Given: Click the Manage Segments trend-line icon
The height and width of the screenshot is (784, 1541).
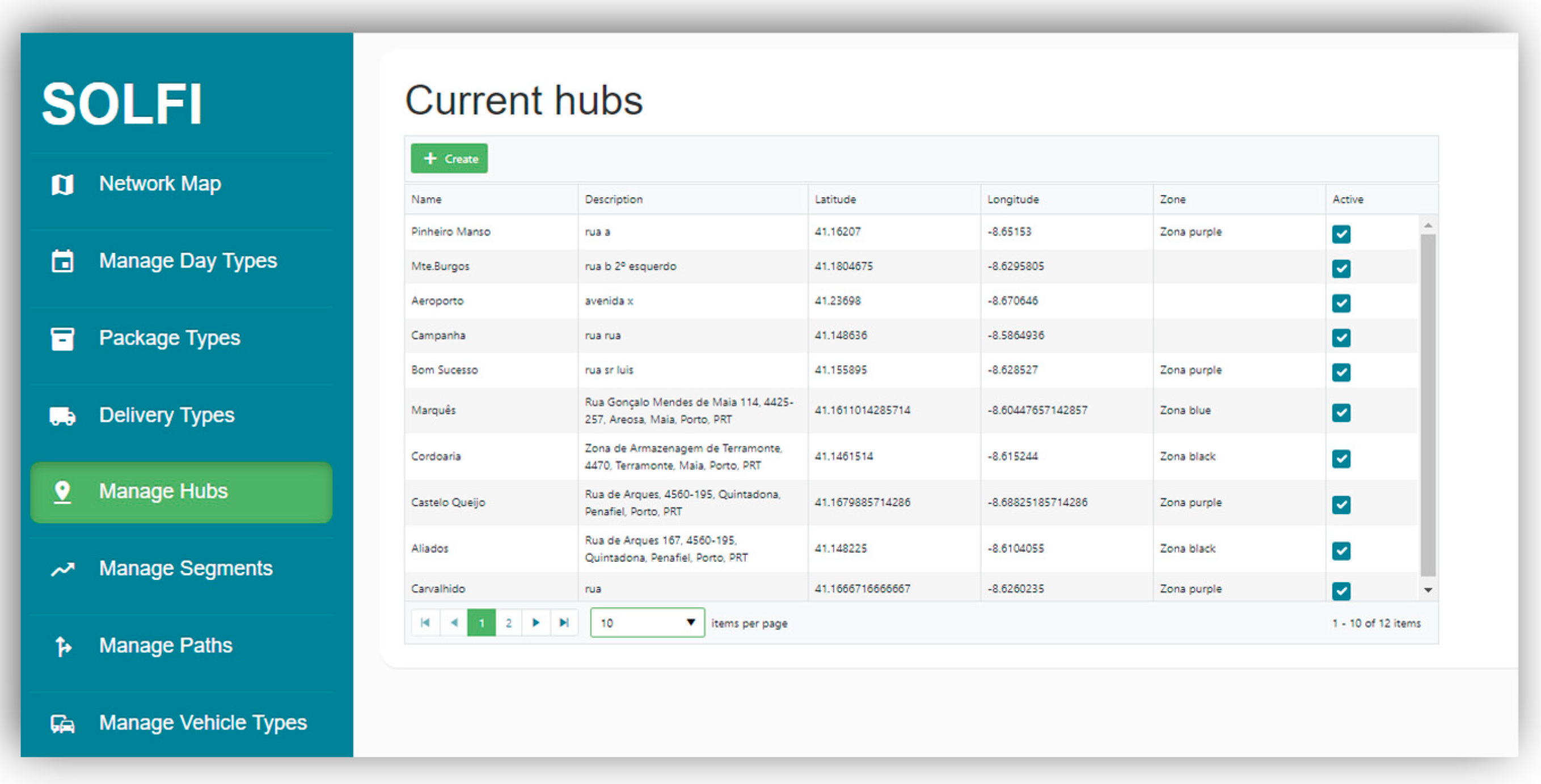Looking at the screenshot, I should tap(62, 569).
